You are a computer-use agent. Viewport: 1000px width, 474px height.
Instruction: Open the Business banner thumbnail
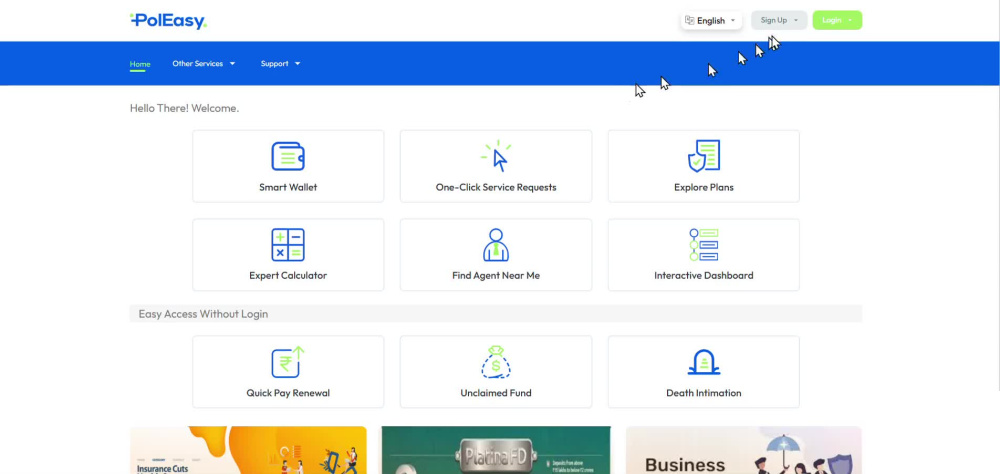tap(744, 450)
